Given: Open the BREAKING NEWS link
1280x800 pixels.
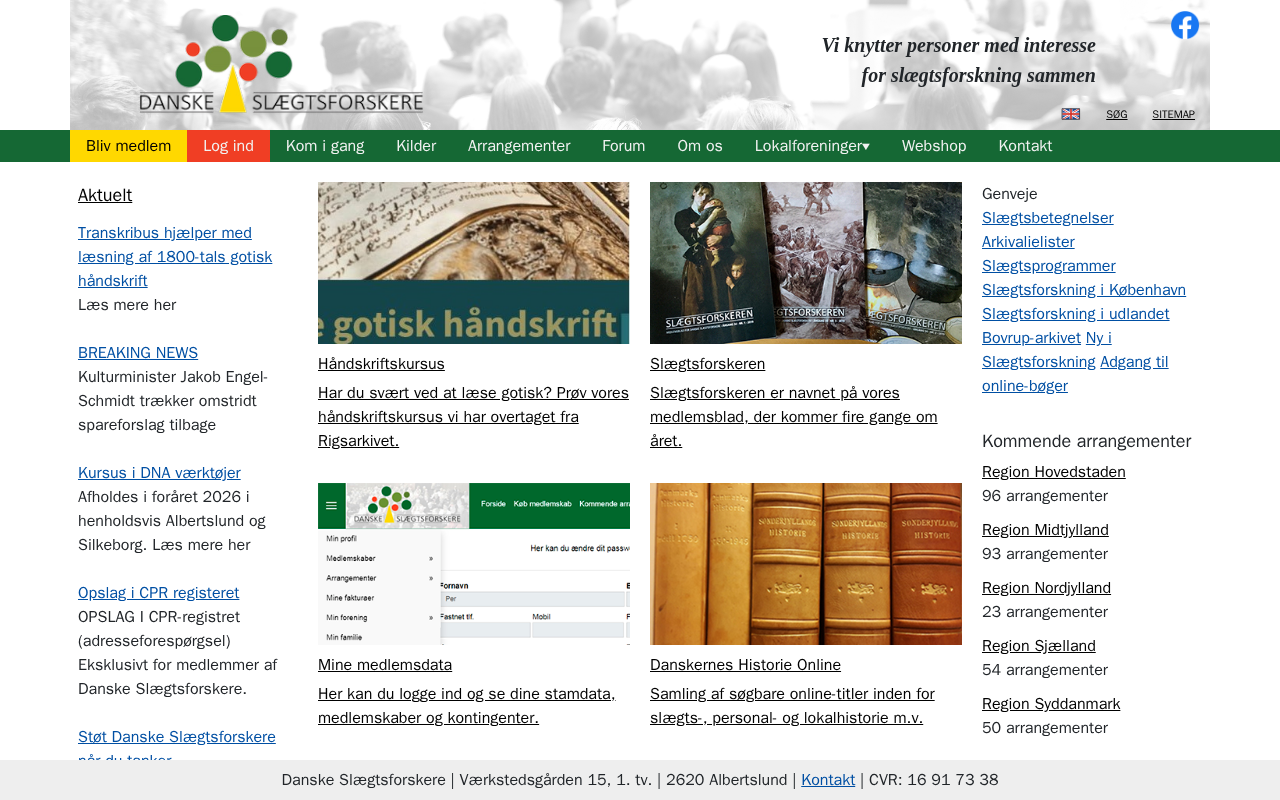Looking at the screenshot, I should (138, 353).
